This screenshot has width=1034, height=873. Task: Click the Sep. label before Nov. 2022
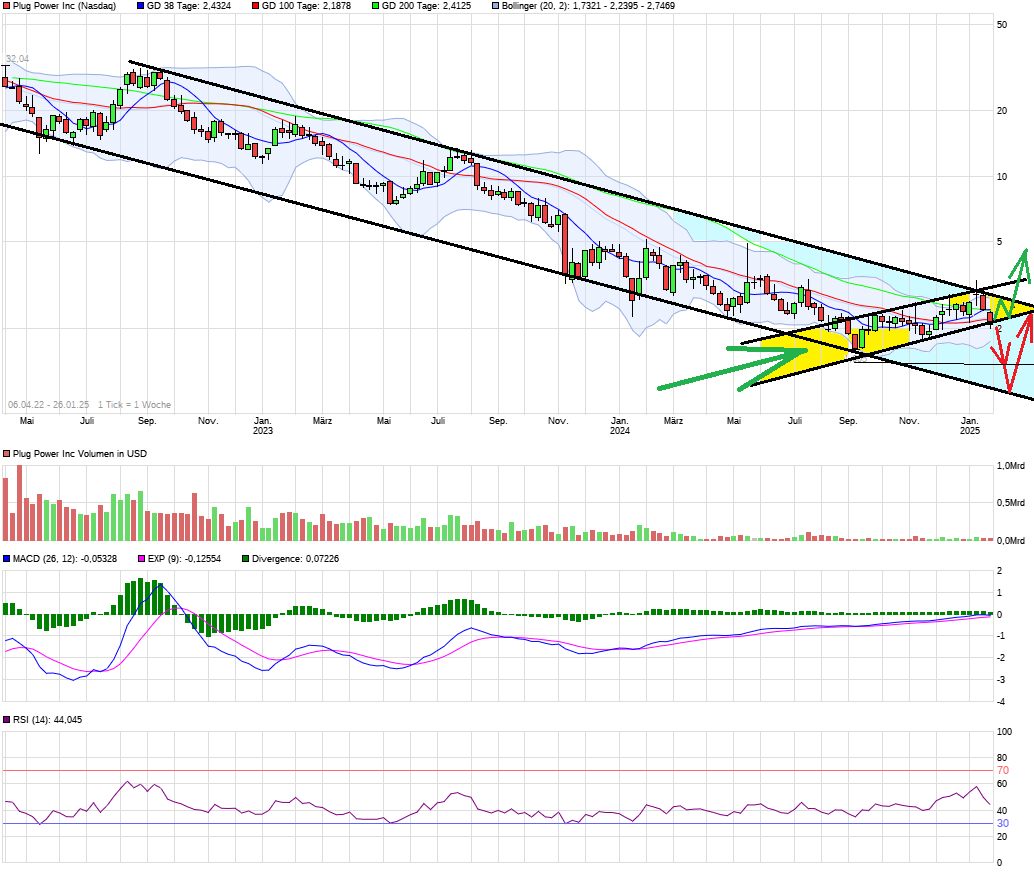coord(147,421)
